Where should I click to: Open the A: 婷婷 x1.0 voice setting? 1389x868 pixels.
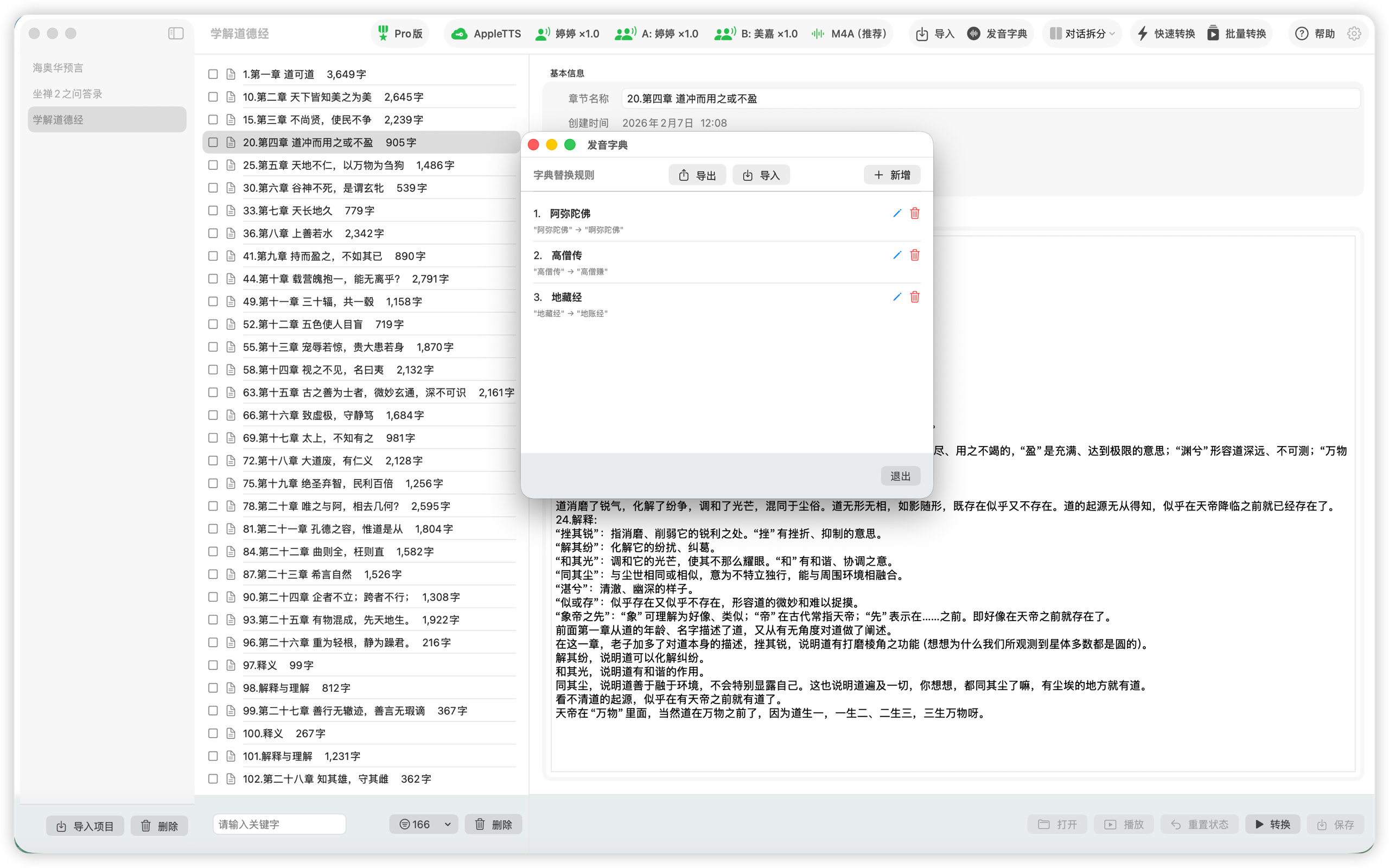(656, 33)
